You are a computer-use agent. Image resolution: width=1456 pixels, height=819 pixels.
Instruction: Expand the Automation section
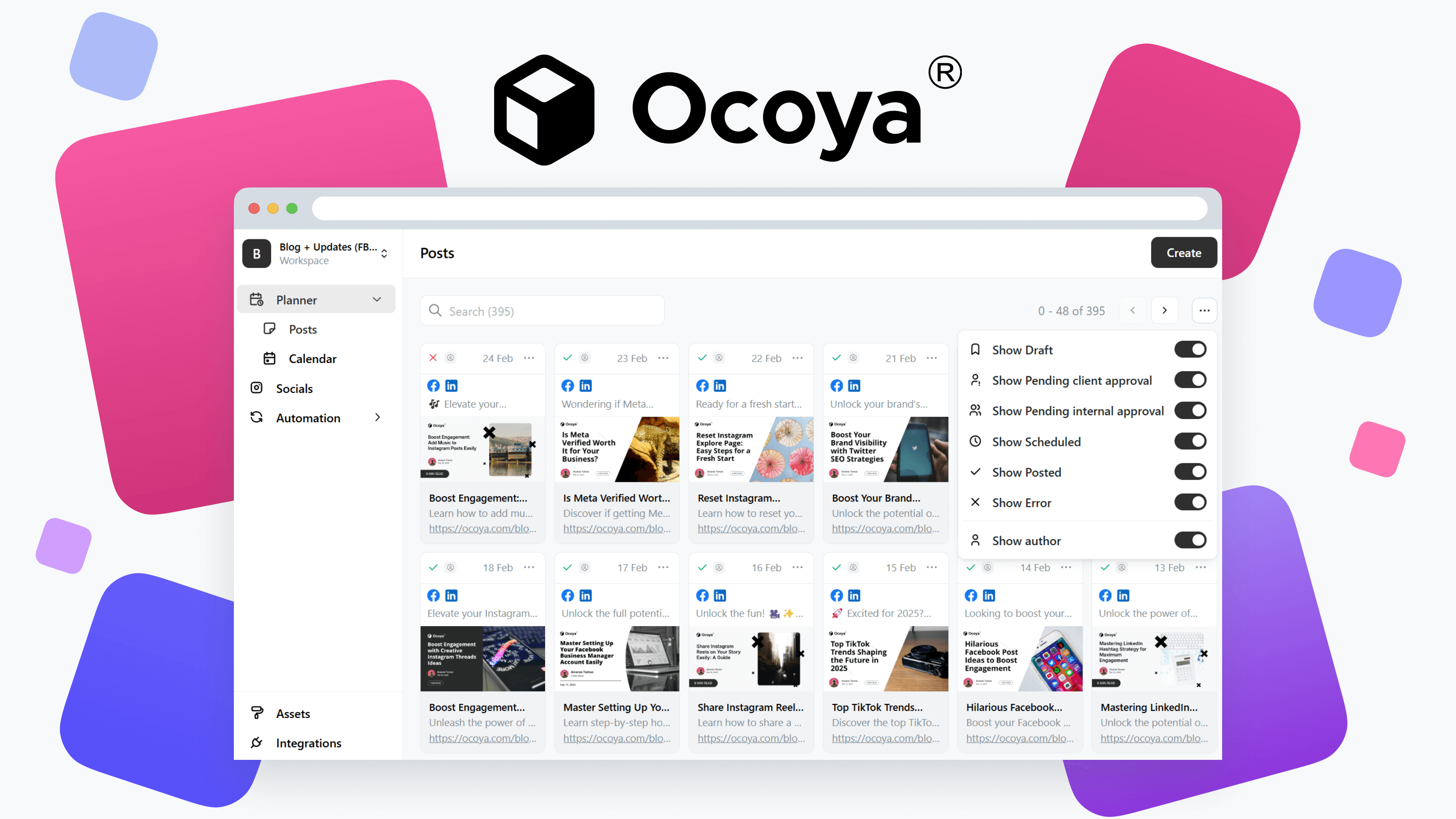pos(378,418)
